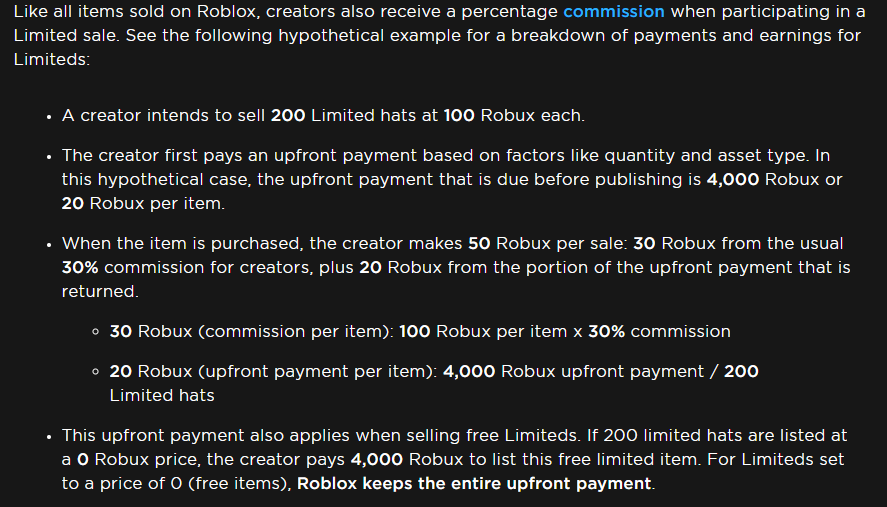Click hollow bullet before "30 Robux (commission per item)"
887x507 pixels.
point(96,332)
